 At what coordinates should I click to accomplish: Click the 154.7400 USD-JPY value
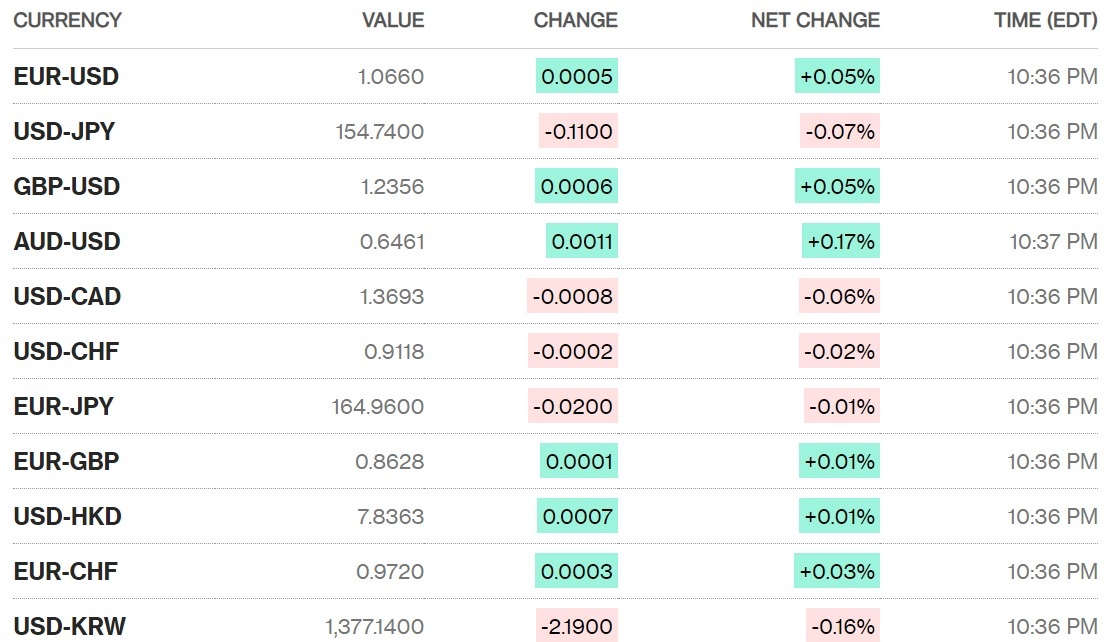pos(379,132)
